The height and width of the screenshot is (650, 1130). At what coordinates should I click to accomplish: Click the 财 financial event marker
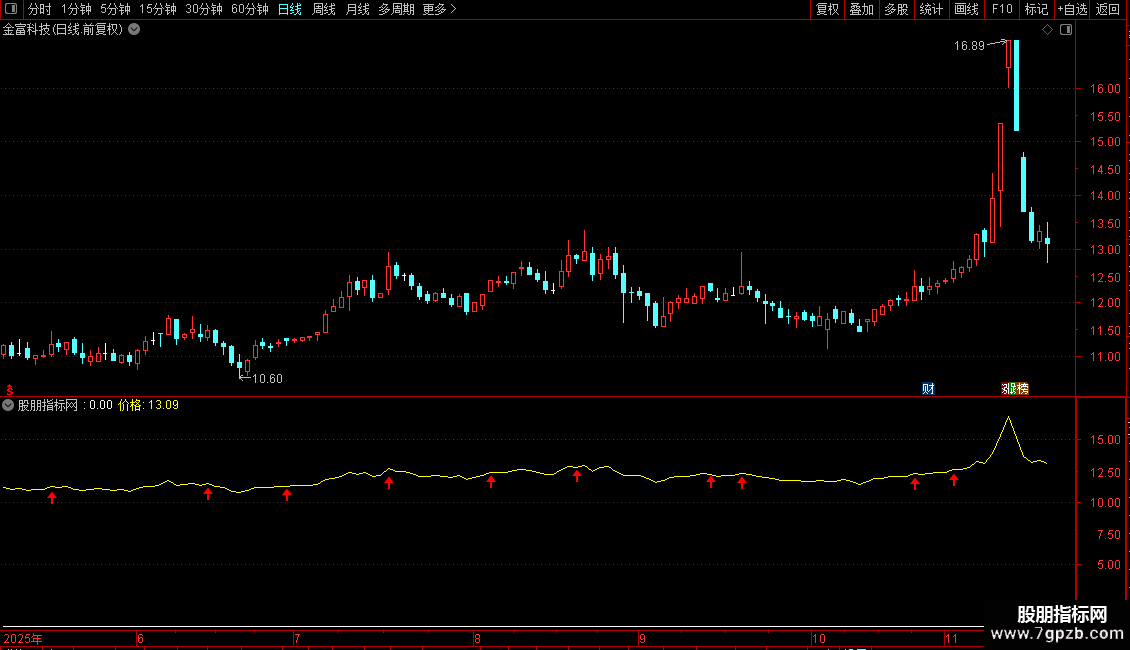[928, 388]
